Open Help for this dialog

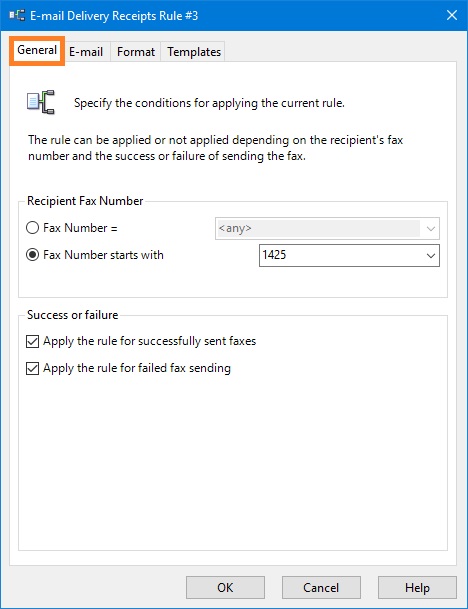click(x=417, y=588)
